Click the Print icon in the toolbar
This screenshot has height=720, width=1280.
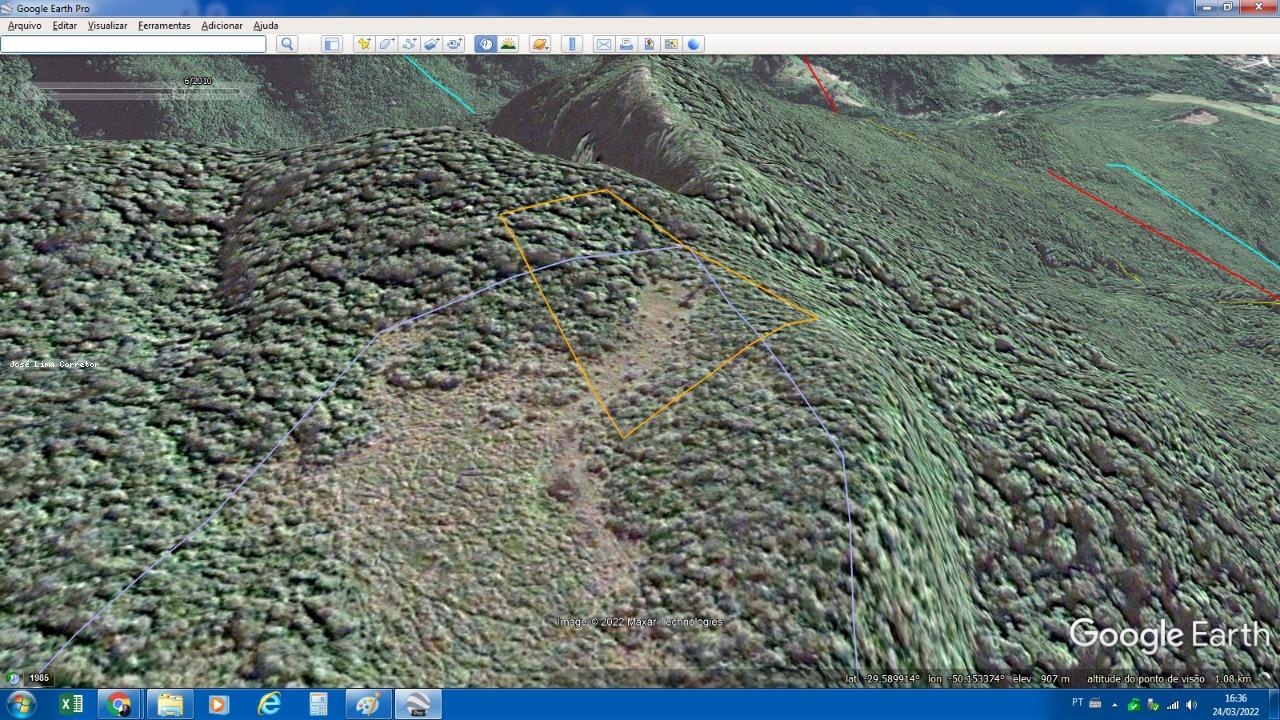626,44
